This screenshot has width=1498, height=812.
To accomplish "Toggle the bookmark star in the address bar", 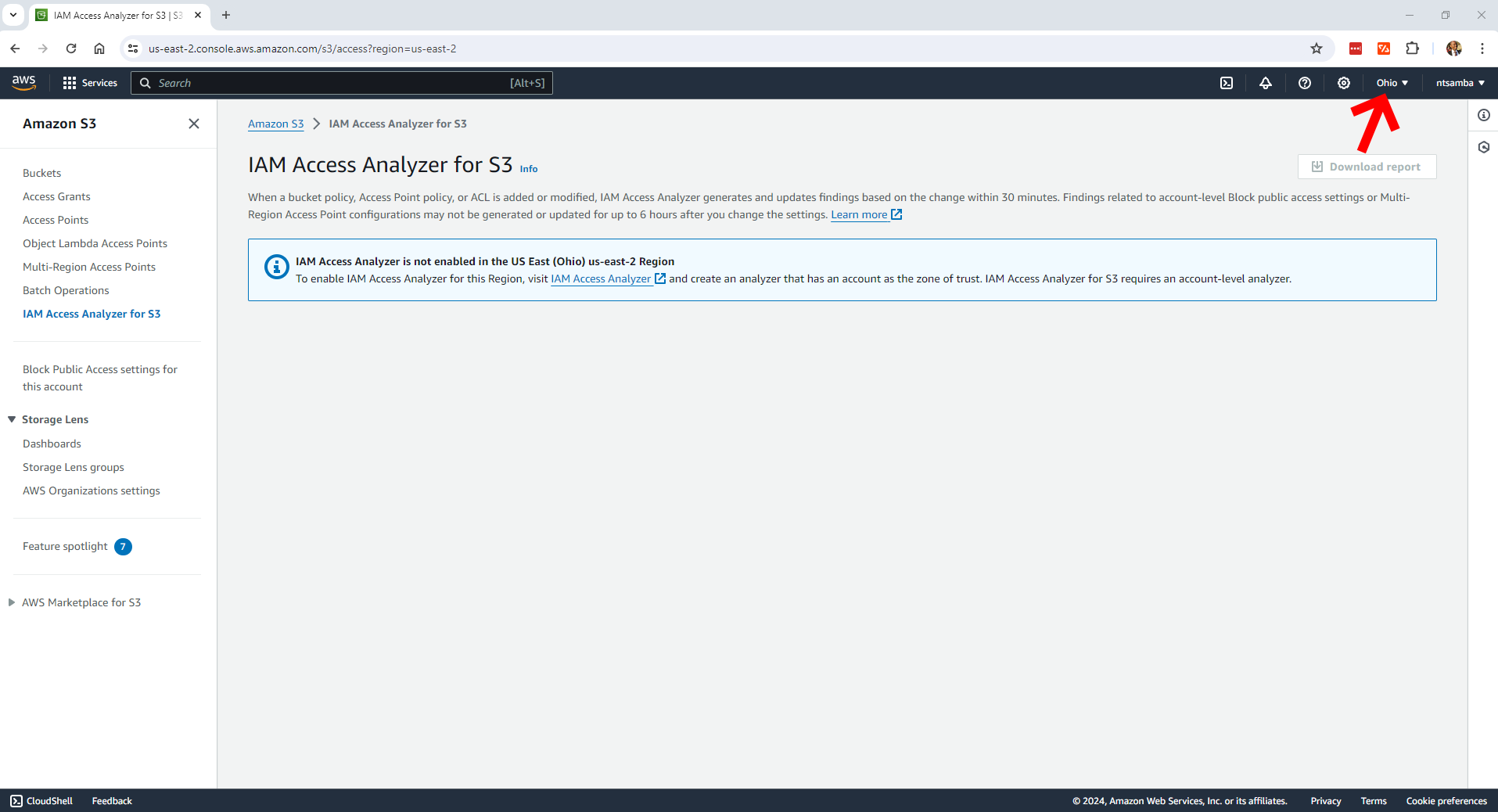I will [x=1317, y=49].
